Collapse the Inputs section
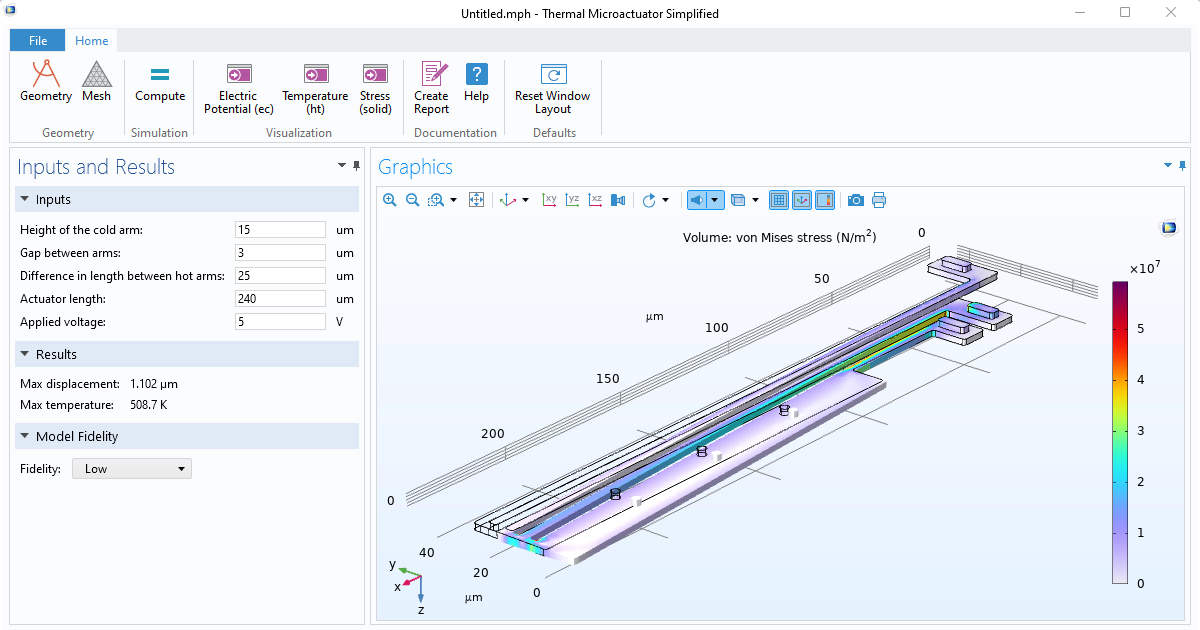The image size is (1200, 630). (x=24, y=199)
